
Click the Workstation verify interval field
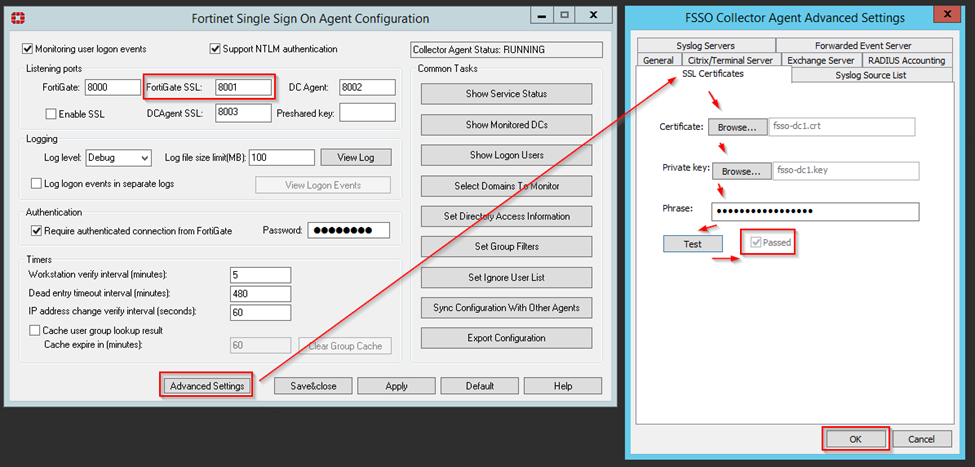click(261, 275)
